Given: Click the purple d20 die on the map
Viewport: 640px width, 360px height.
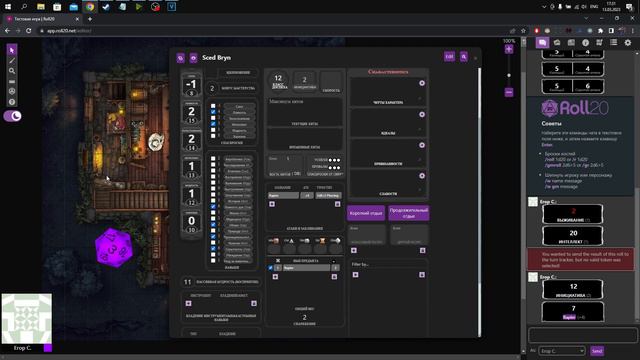Looking at the screenshot, I should tap(113, 247).
